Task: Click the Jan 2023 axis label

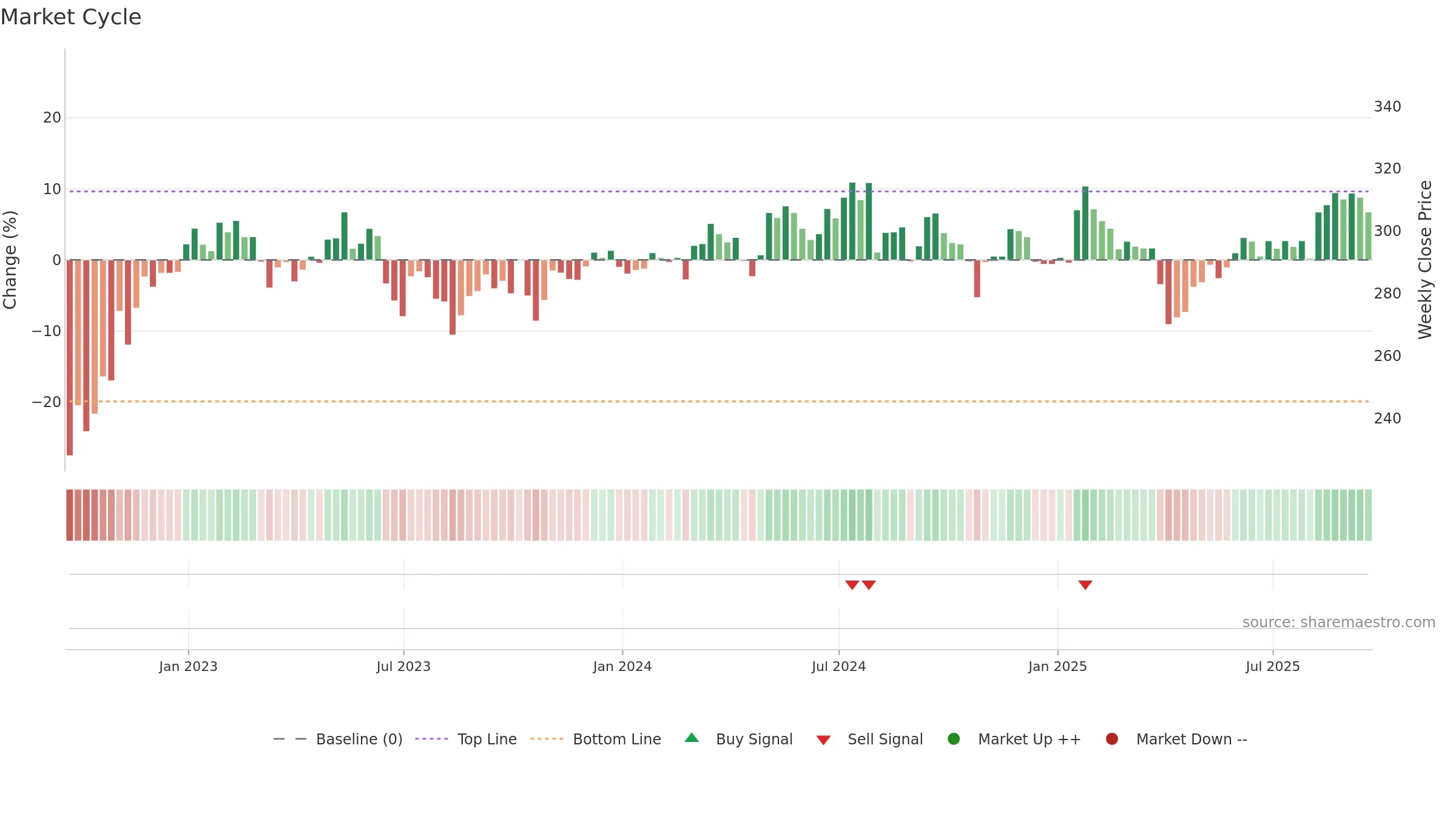Action: pyautogui.click(x=188, y=667)
